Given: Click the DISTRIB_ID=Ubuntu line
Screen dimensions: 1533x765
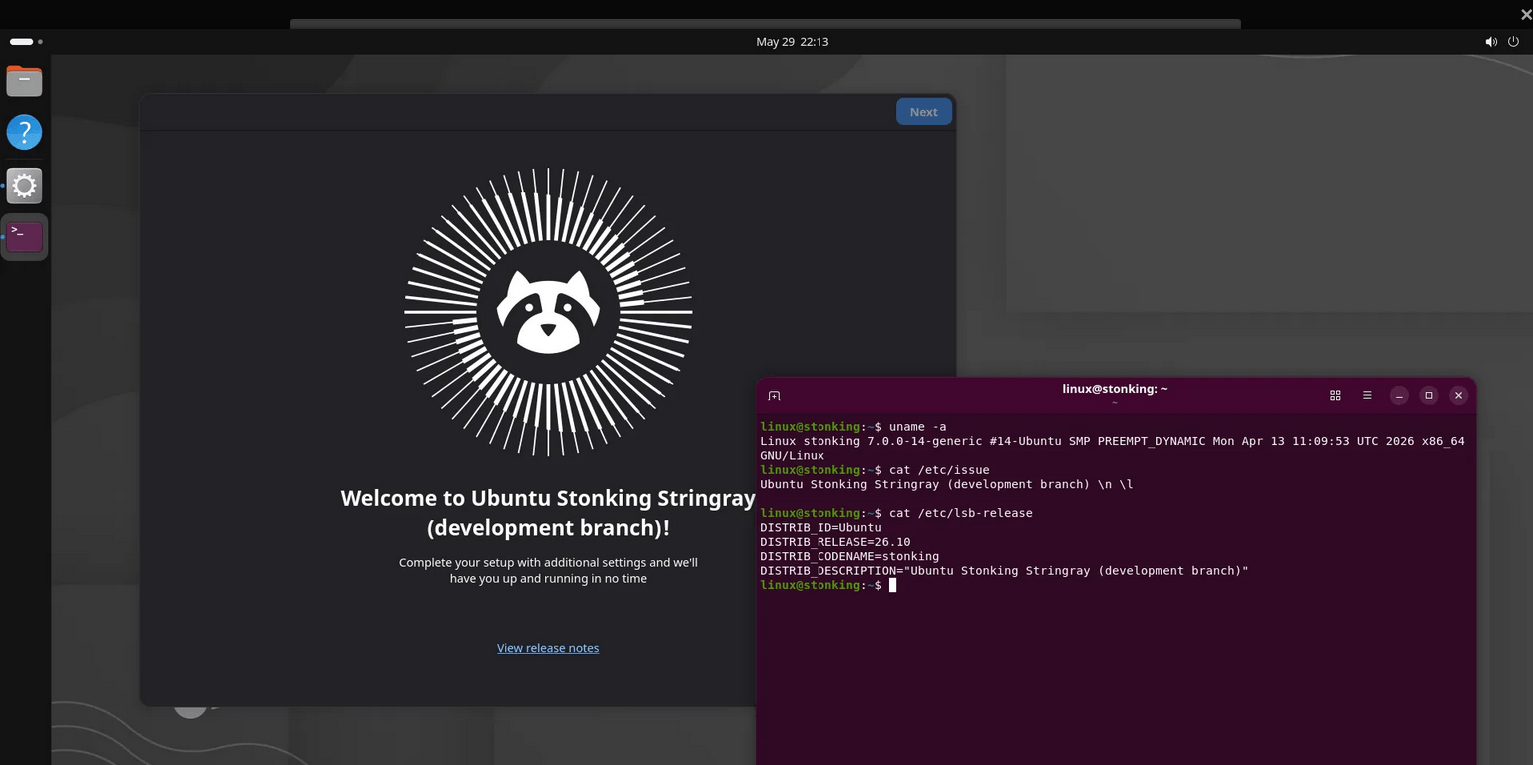Looking at the screenshot, I should (x=820, y=527).
